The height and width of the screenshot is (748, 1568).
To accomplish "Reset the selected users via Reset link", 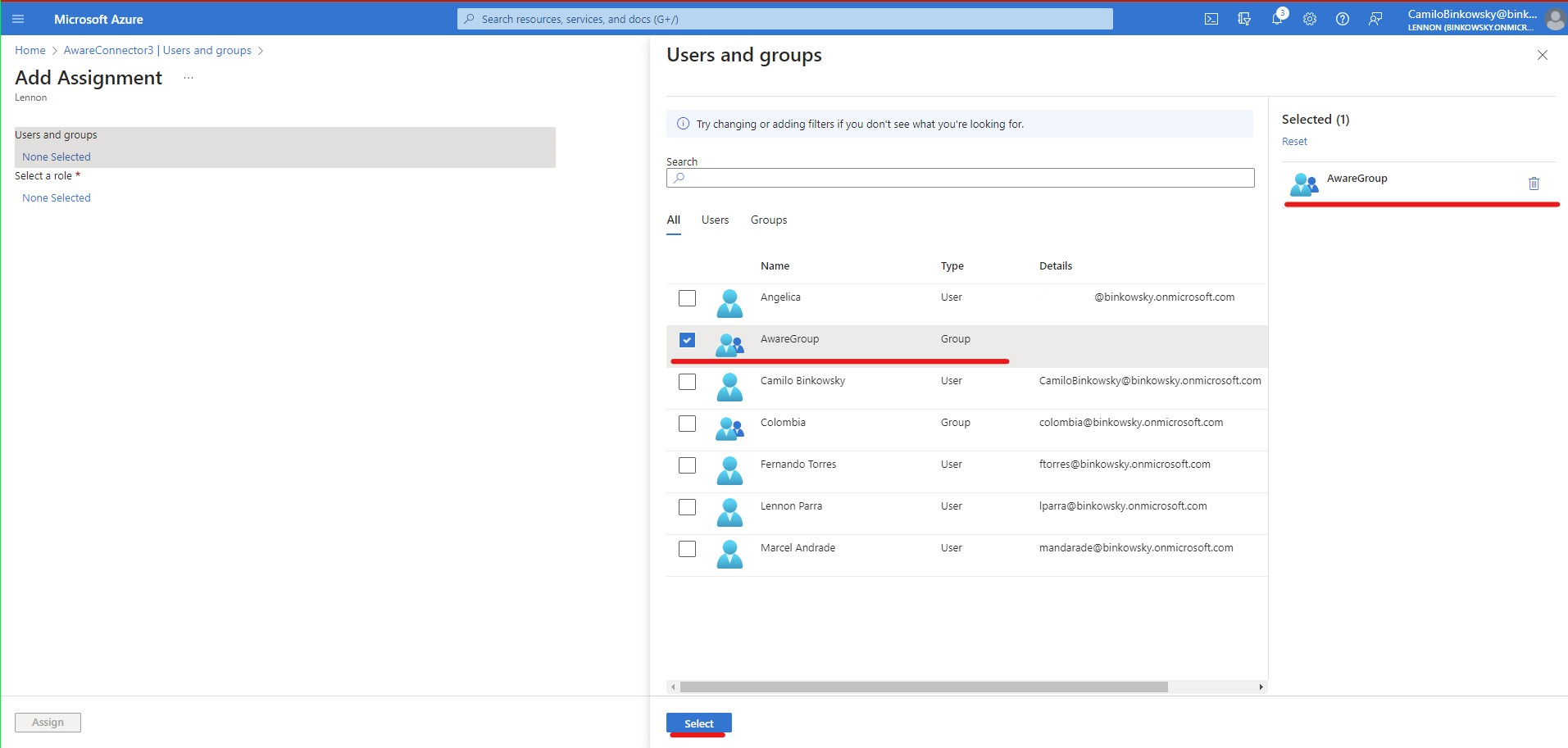I will (1293, 141).
